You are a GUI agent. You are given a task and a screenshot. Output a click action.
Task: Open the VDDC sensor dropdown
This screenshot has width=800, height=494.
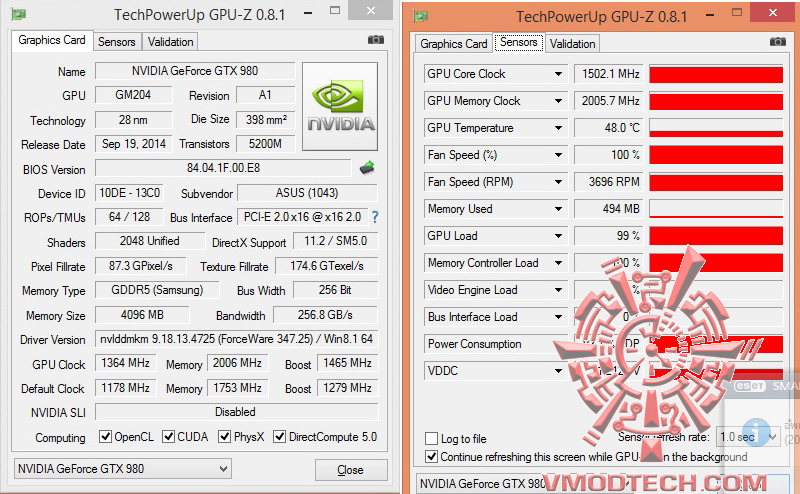(558, 371)
